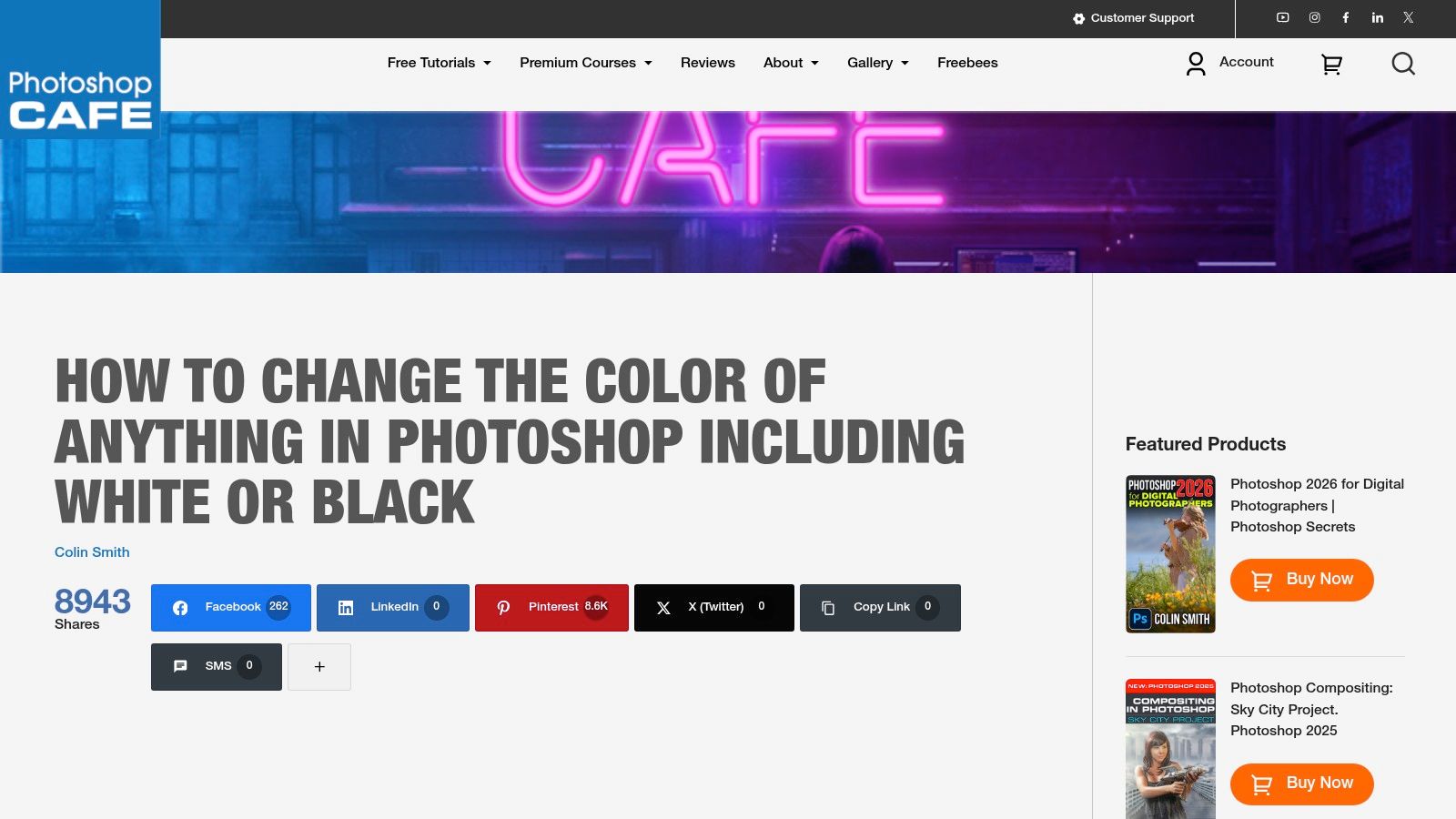Expand the Gallery menu

878,63
